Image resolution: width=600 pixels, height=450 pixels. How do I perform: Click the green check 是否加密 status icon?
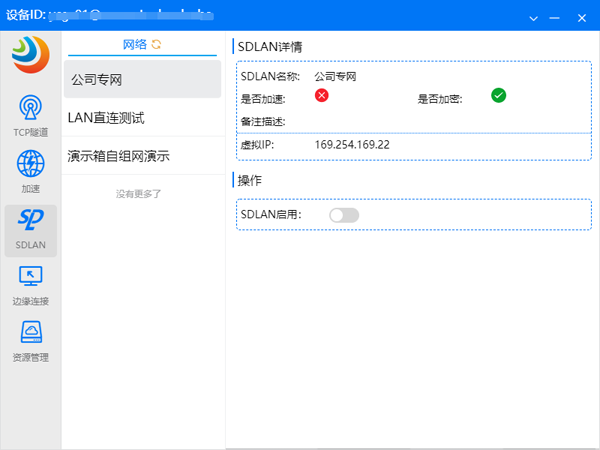pyautogui.click(x=498, y=95)
